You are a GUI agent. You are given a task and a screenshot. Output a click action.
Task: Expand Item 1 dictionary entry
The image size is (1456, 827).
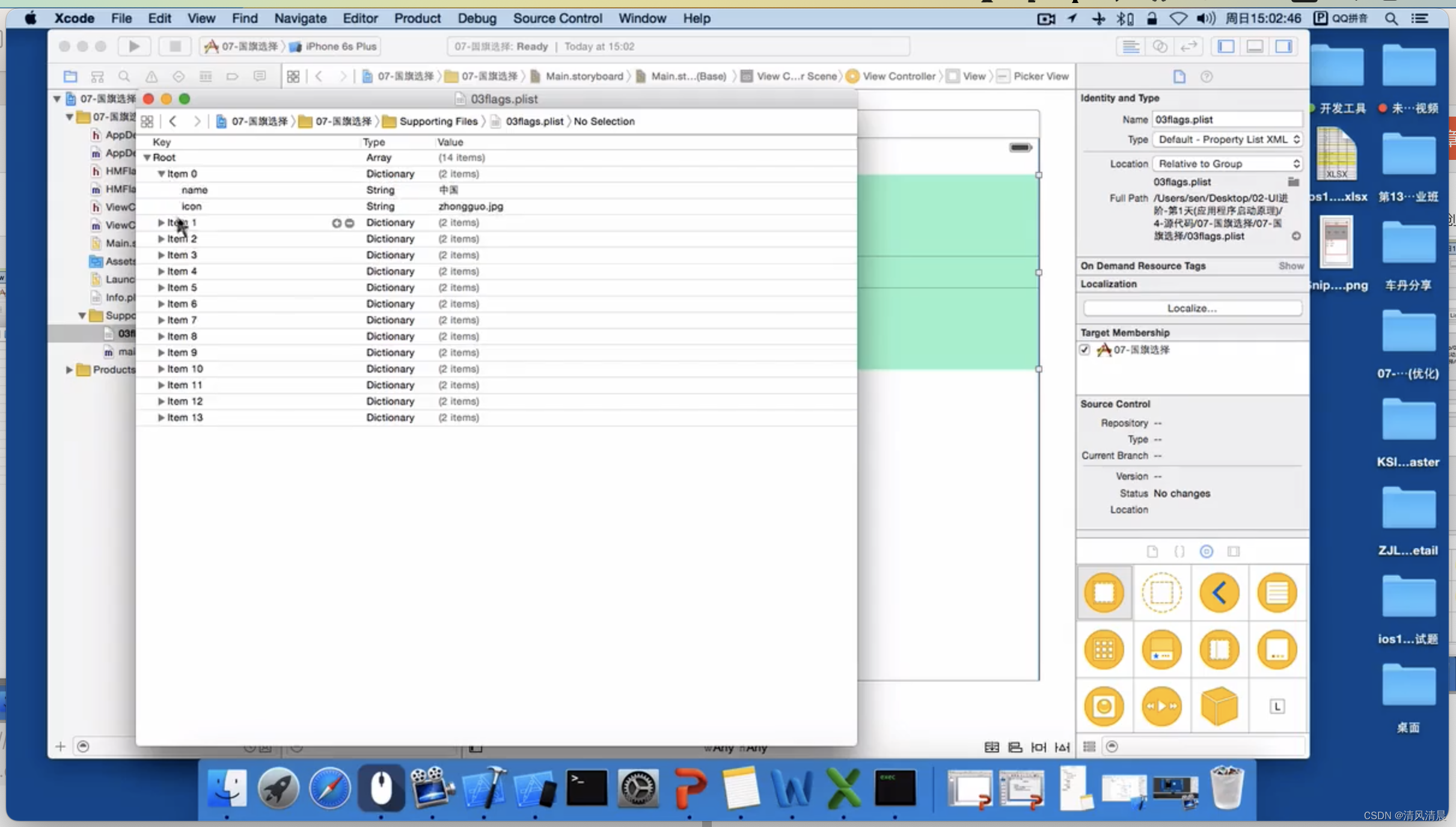pyautogui.click(x=161, y=222)
